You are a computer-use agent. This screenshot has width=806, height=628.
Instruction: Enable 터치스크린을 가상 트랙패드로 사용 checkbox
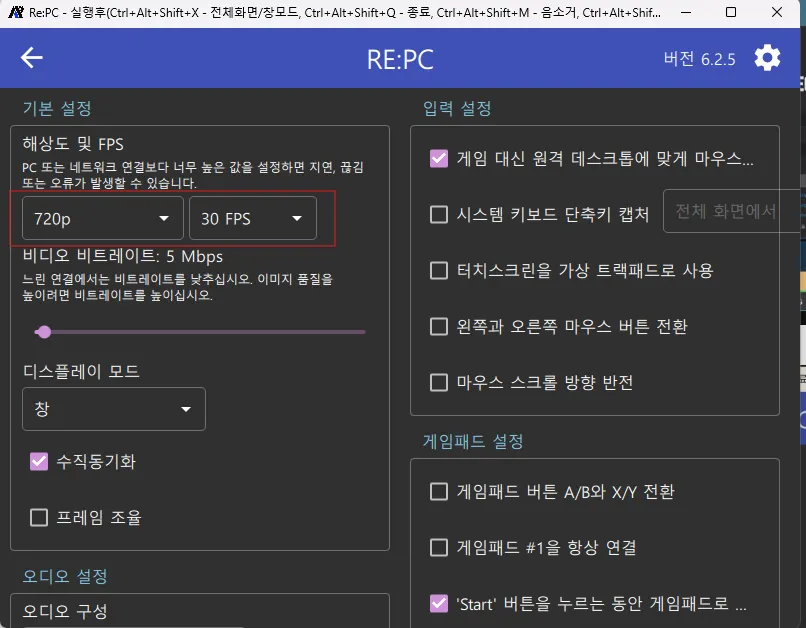pyautogui.click(x=438, y=270)
